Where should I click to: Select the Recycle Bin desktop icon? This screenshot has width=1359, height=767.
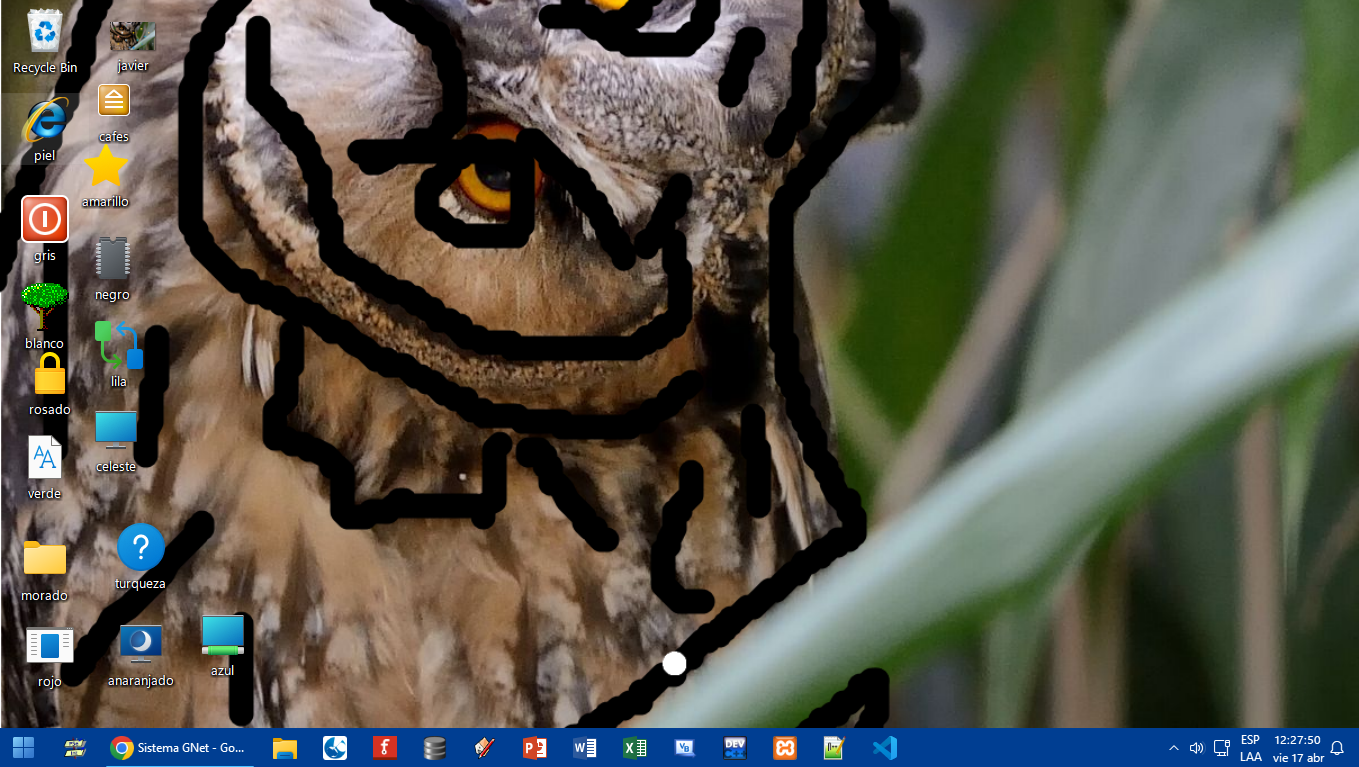(45, 32)
